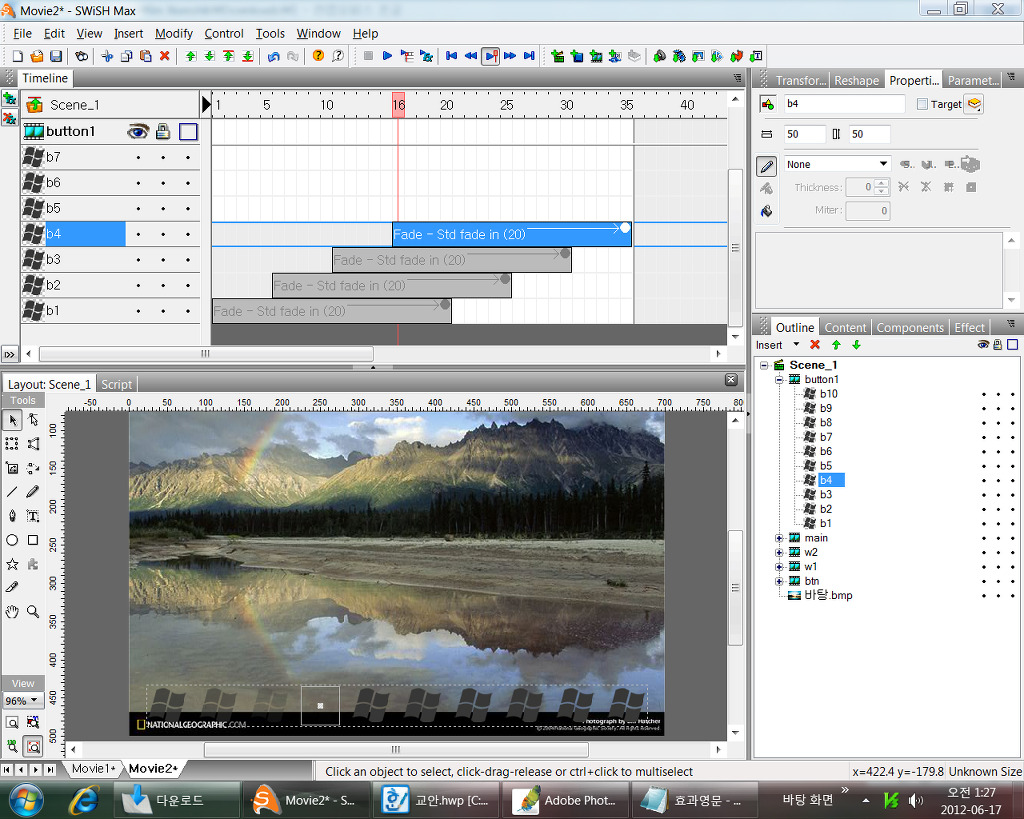
Task: Click the red X delete icon in Outline
Action: click(x=815, y=345)
